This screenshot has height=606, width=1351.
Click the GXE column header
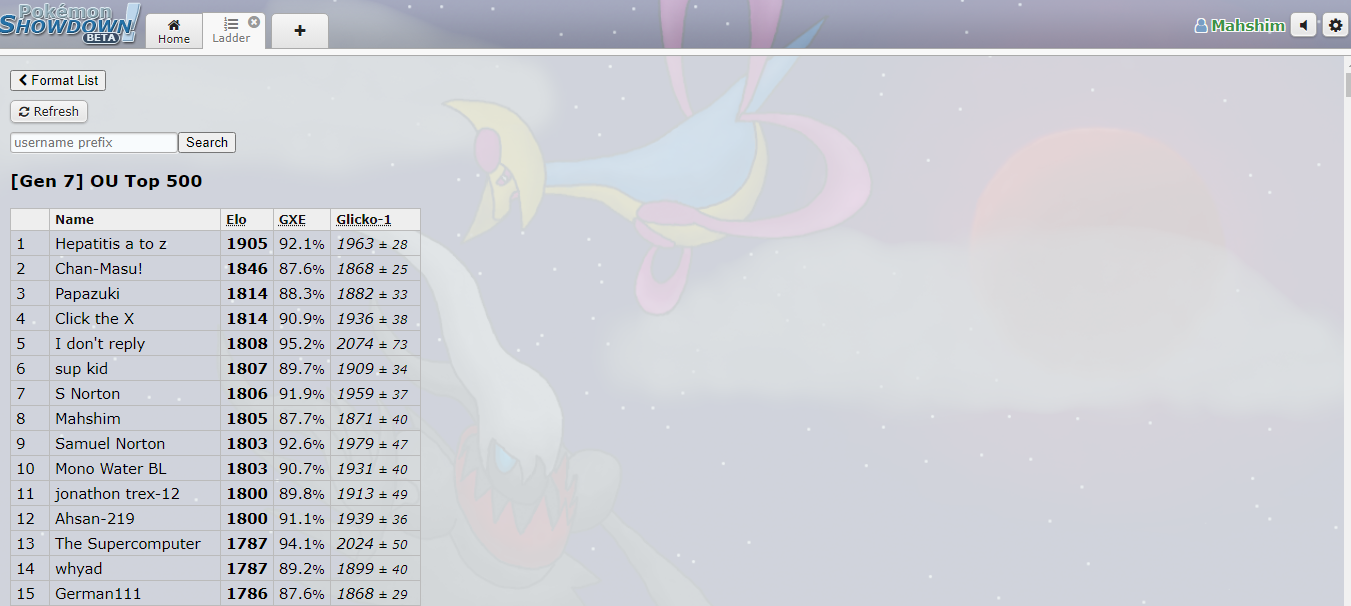click(292, 219)
